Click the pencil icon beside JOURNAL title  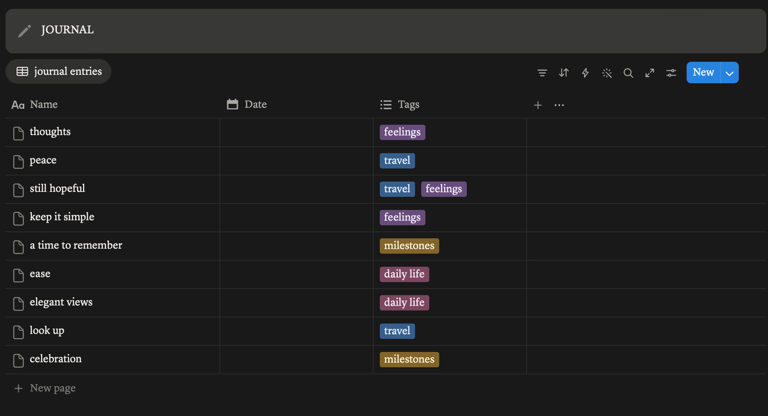click(24, 31)
